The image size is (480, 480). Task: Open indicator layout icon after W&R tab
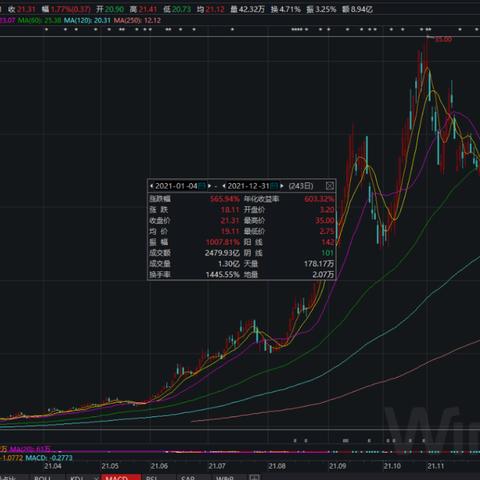254,477
